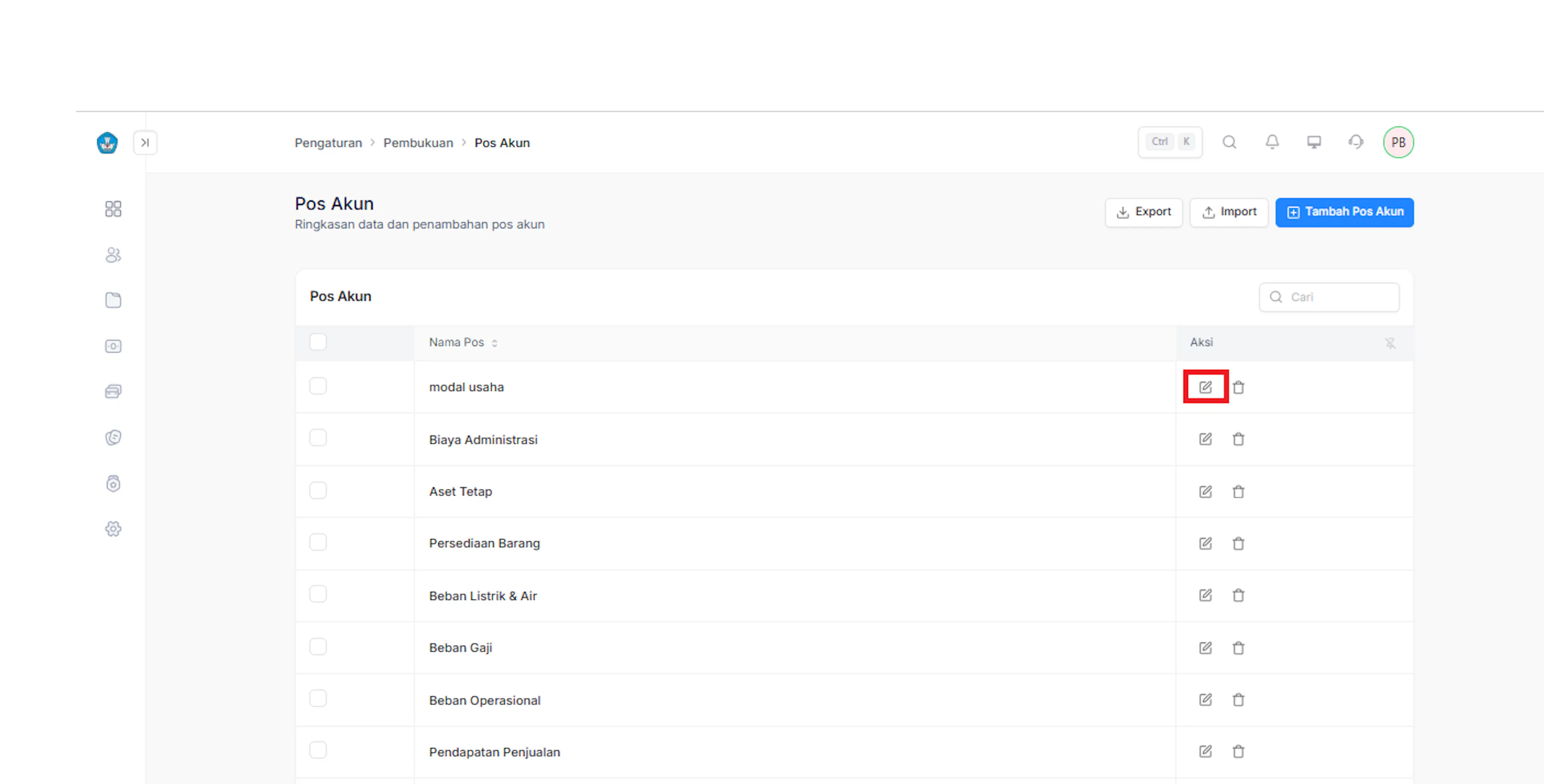Screen dimensions: 1544x784
Task: Edit the Pendapatan Penjualan entry
Action: point(1205,751)
